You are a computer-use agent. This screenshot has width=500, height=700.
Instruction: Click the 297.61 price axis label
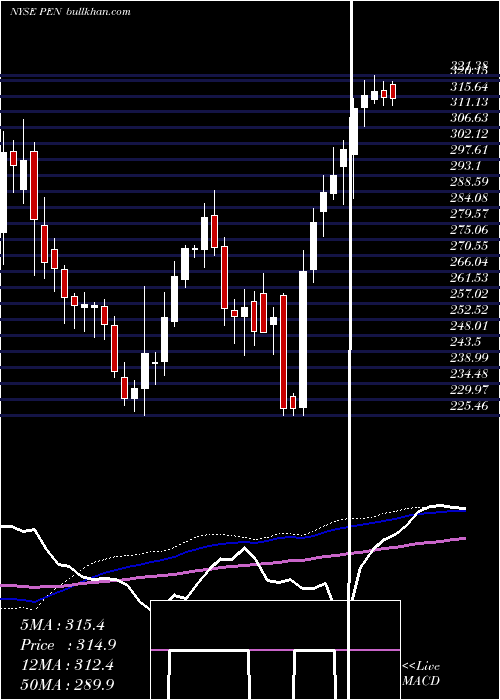469,150
